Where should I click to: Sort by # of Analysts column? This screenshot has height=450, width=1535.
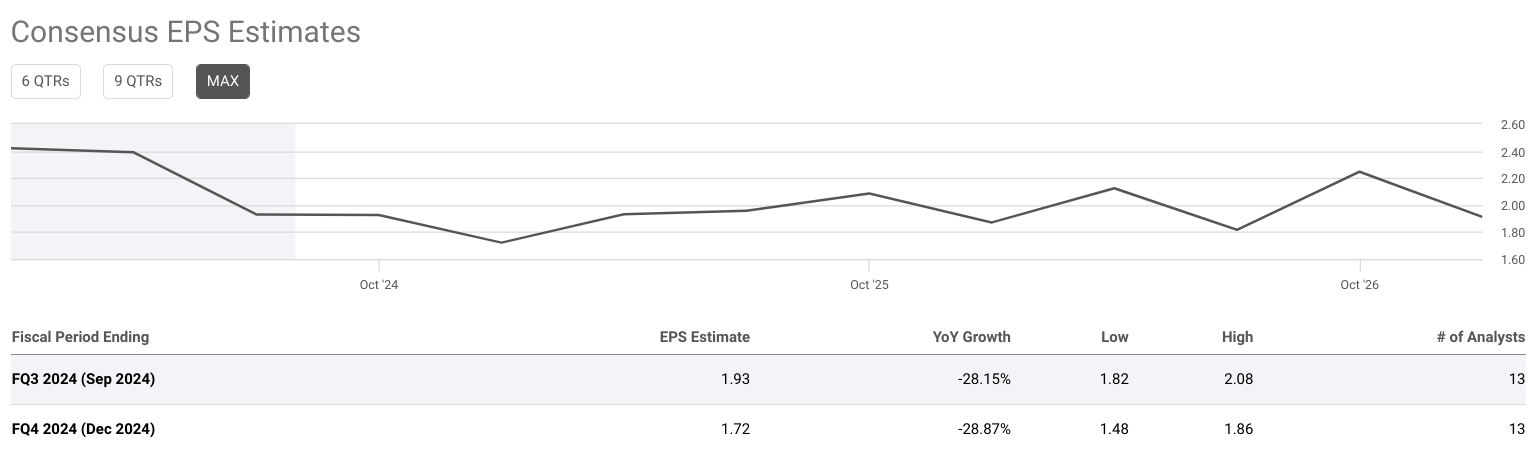point(1480,337)
